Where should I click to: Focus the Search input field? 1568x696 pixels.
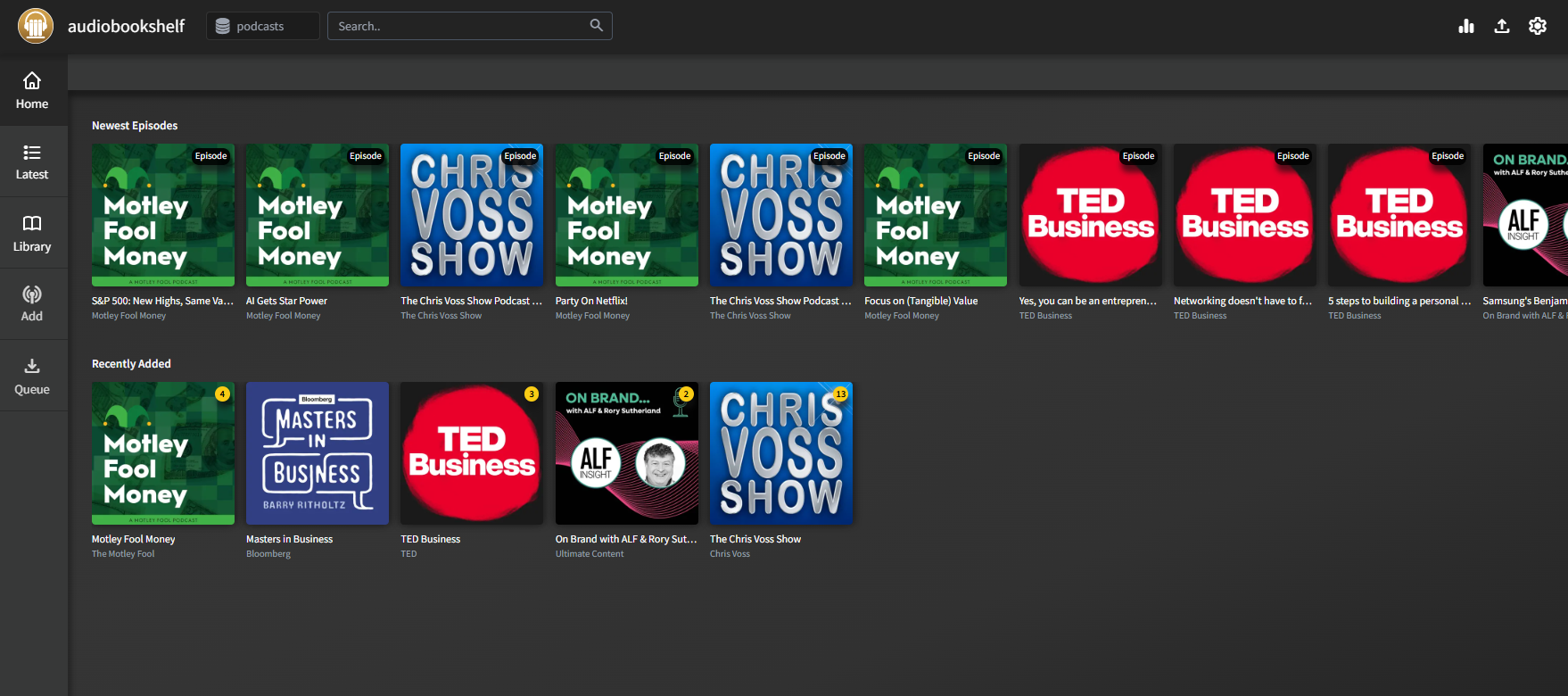470,26
